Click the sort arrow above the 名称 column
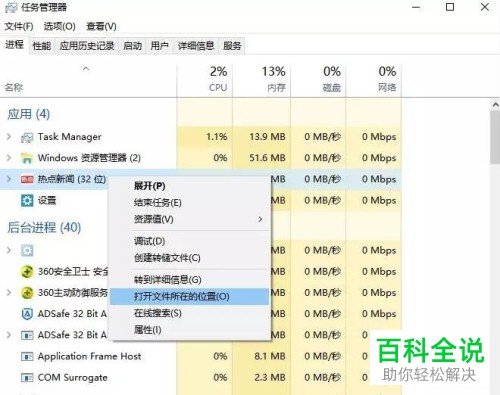Image resolution: width=500 pixels, height=395 pixels. pyautogui.click(x=86, y=69)
